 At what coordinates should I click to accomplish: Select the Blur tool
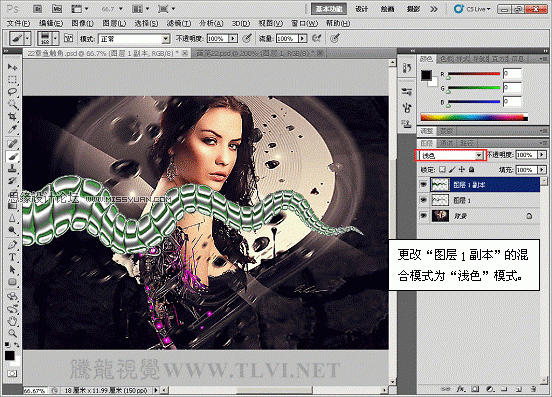pos(12,219)
